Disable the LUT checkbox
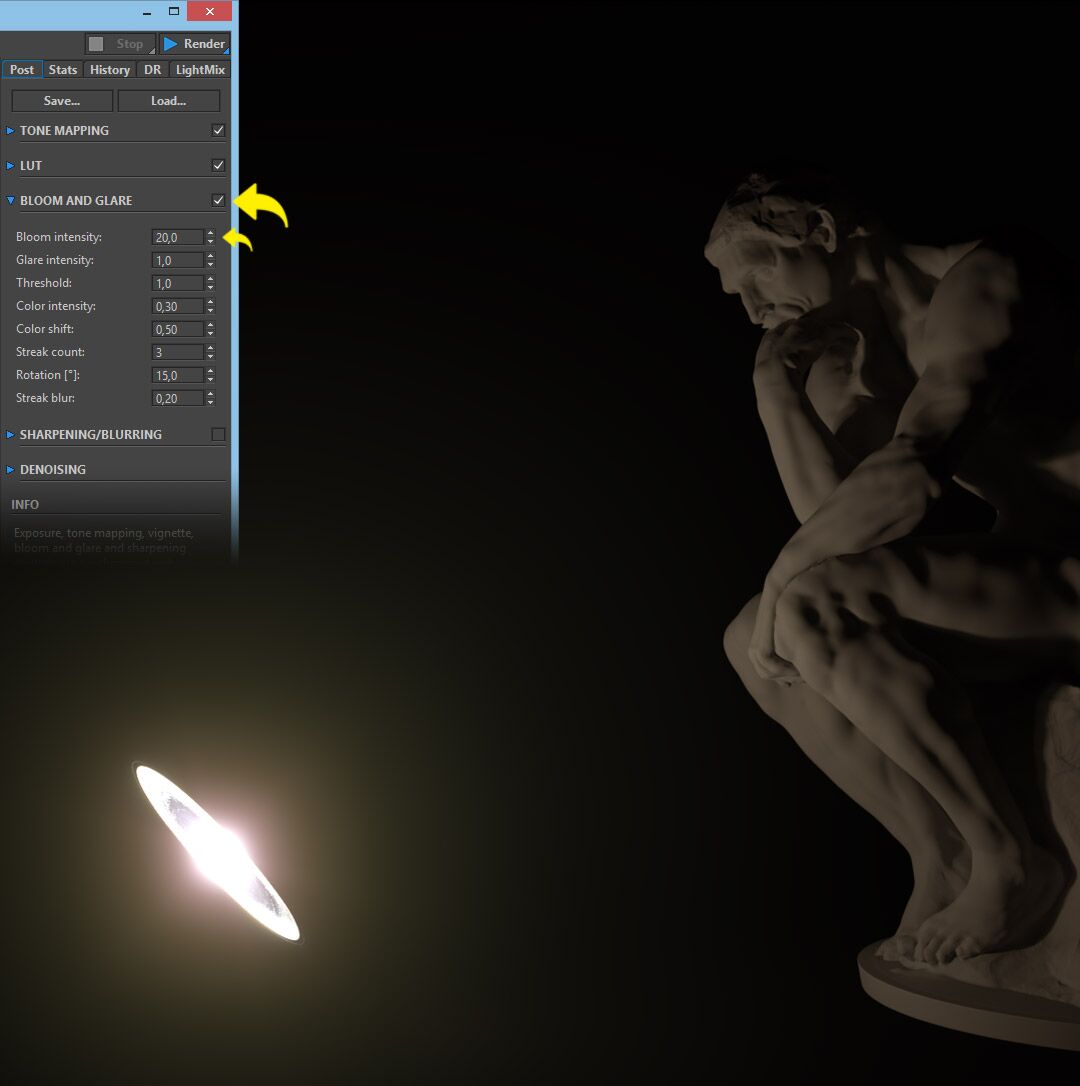1080x1086 pixels. (218, 165)
